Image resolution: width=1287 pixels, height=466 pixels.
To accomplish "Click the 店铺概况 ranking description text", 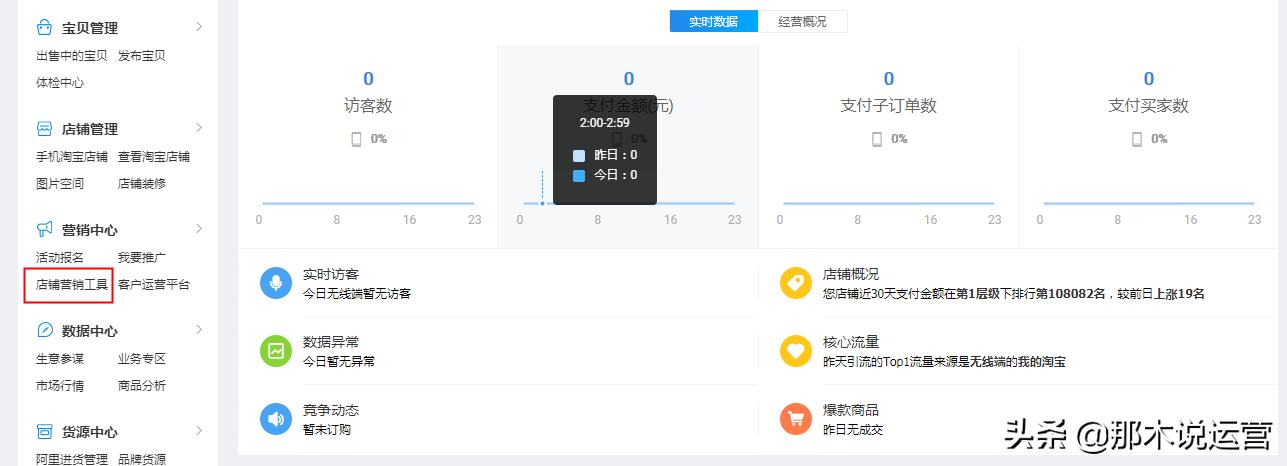I will (x=1014, y=294).
